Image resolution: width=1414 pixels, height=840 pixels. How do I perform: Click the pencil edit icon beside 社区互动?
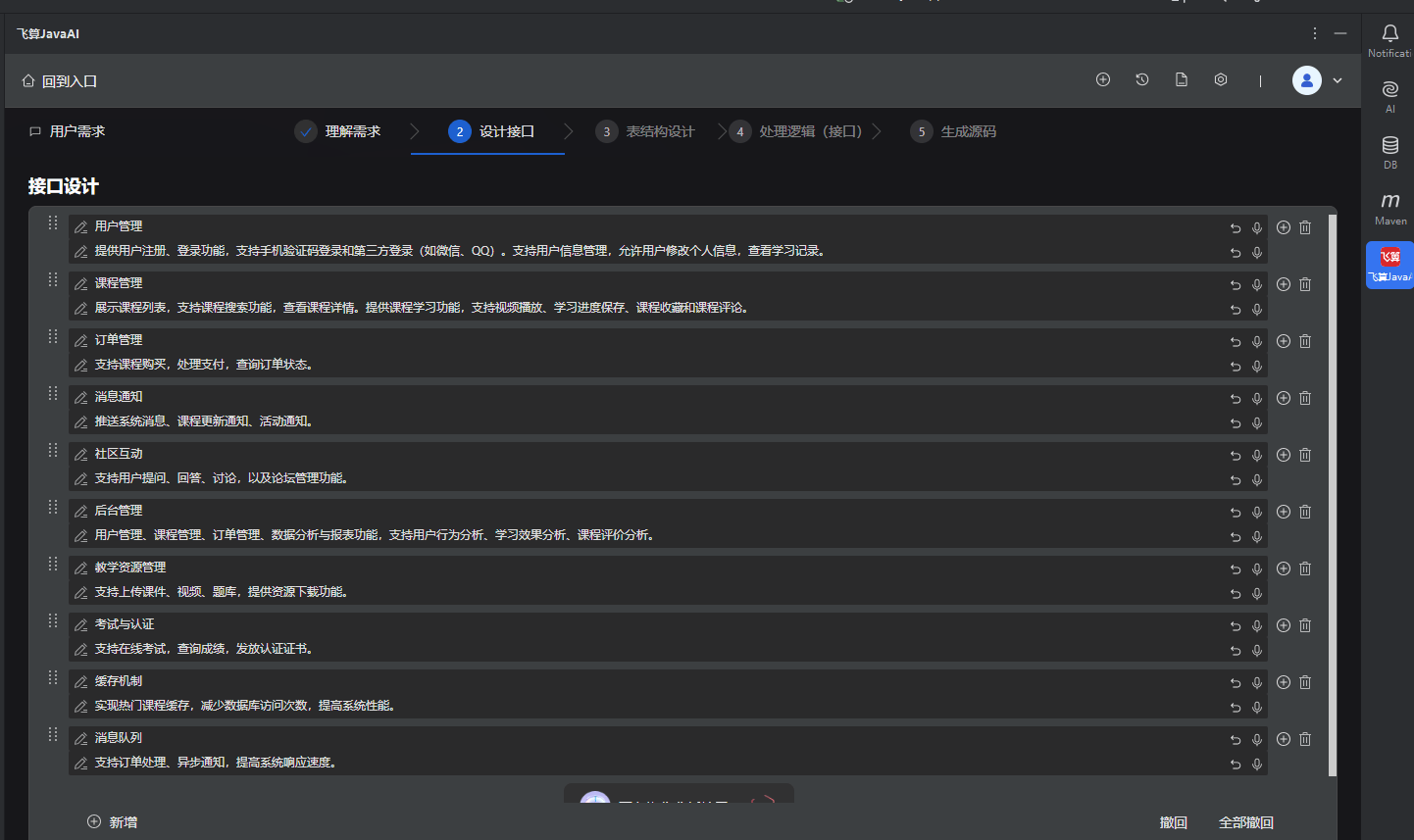click(x=81, y=455)
